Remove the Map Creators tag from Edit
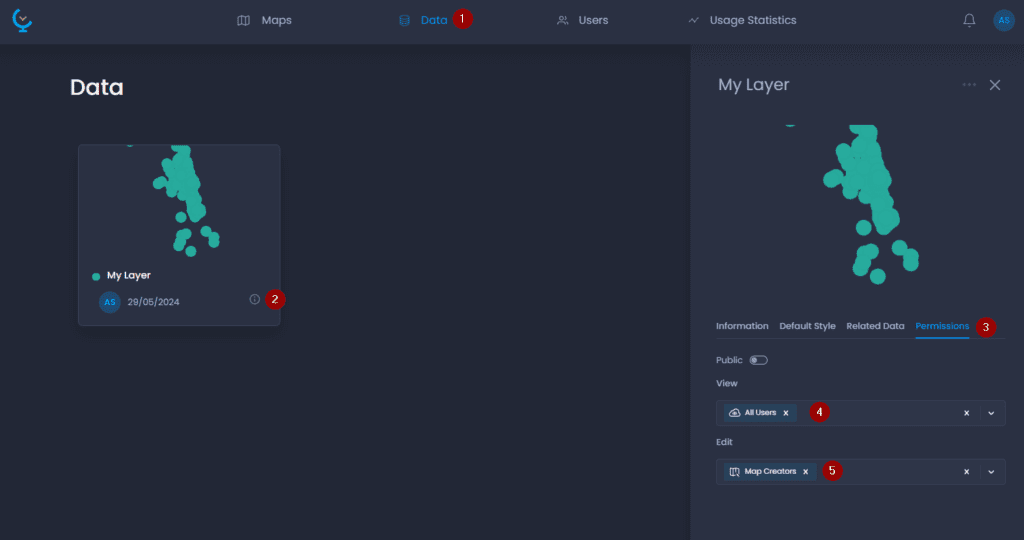This screenshot has height=540, width=1024. 805,471
